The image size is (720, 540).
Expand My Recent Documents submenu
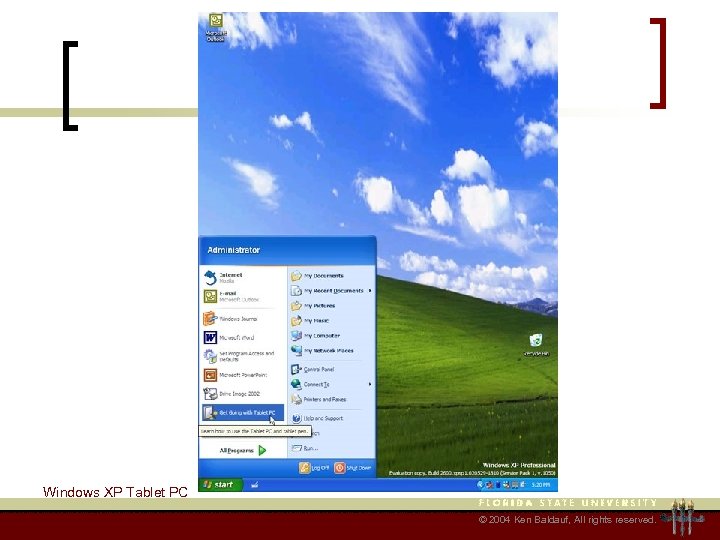[331, 291]
